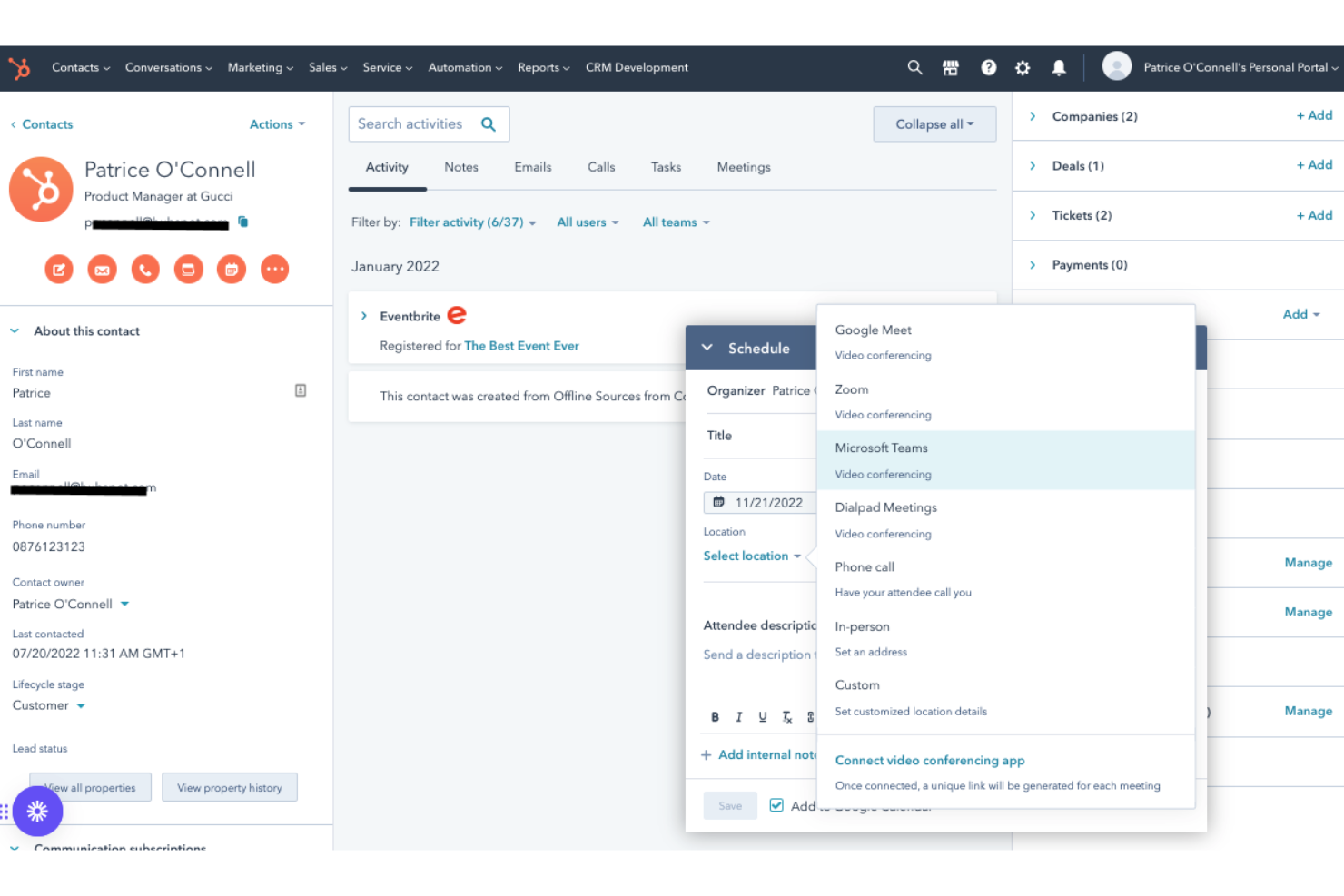Open the Help question mark icon
1344x896 pixels.
coord(989,67)
